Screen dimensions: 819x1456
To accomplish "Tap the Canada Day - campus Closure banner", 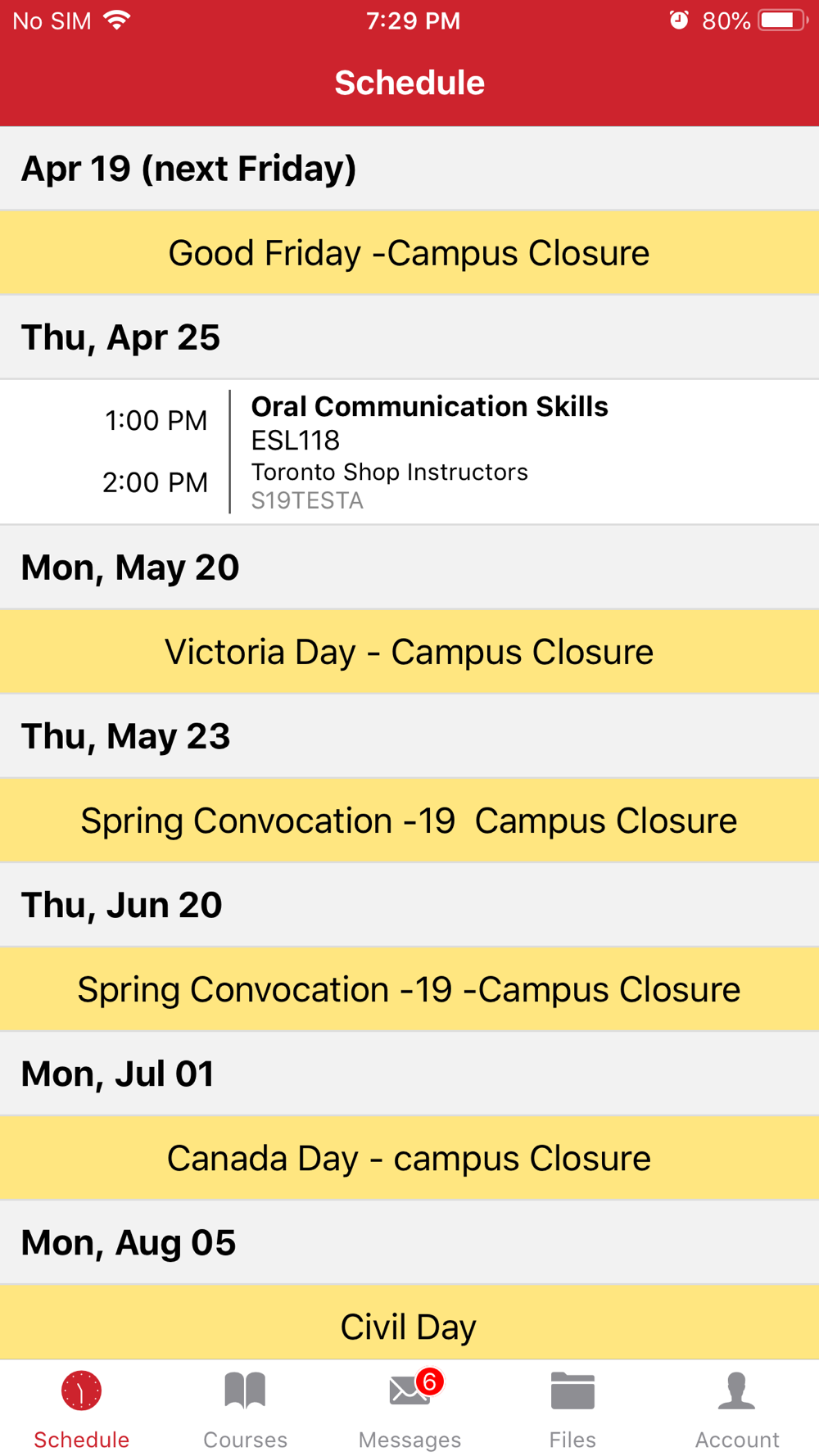I will click(x=409, y=1158).
